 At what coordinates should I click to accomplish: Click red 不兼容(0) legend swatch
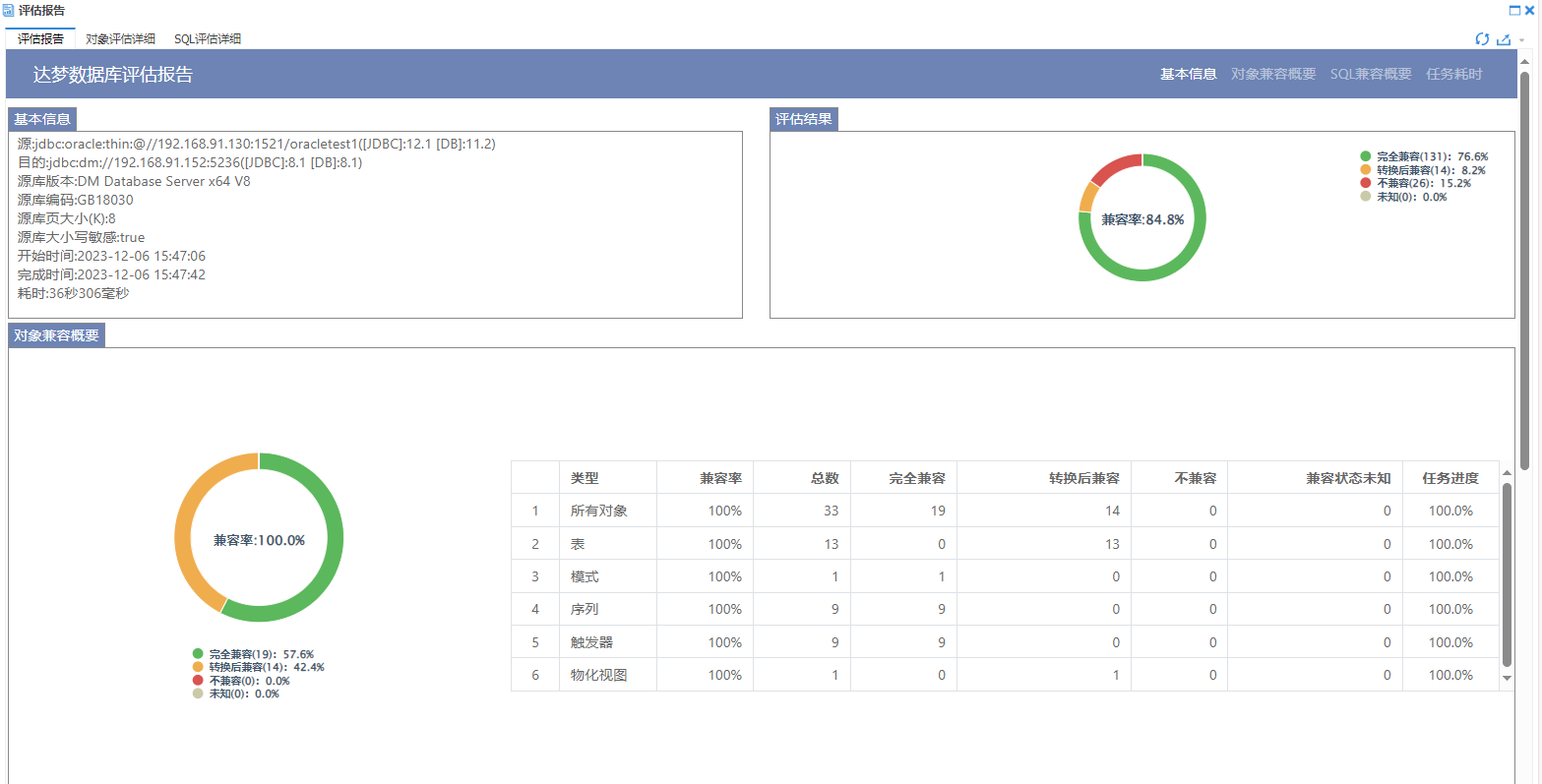(x=198, y=681)
